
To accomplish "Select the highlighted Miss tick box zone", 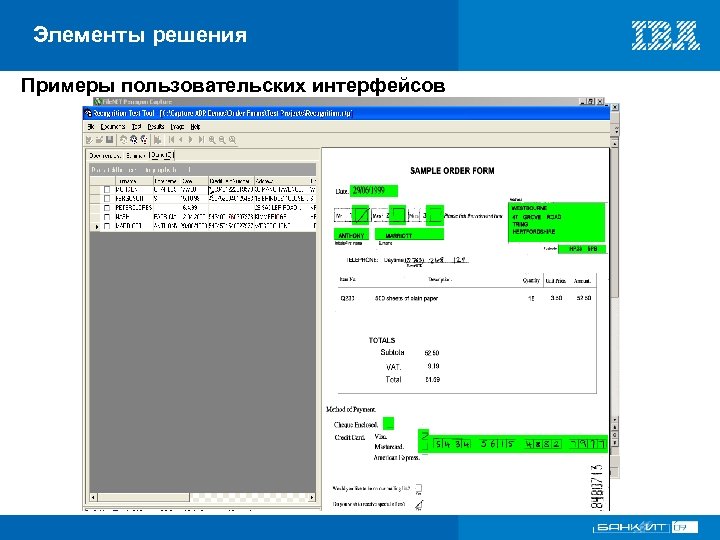I will (434, 215).
